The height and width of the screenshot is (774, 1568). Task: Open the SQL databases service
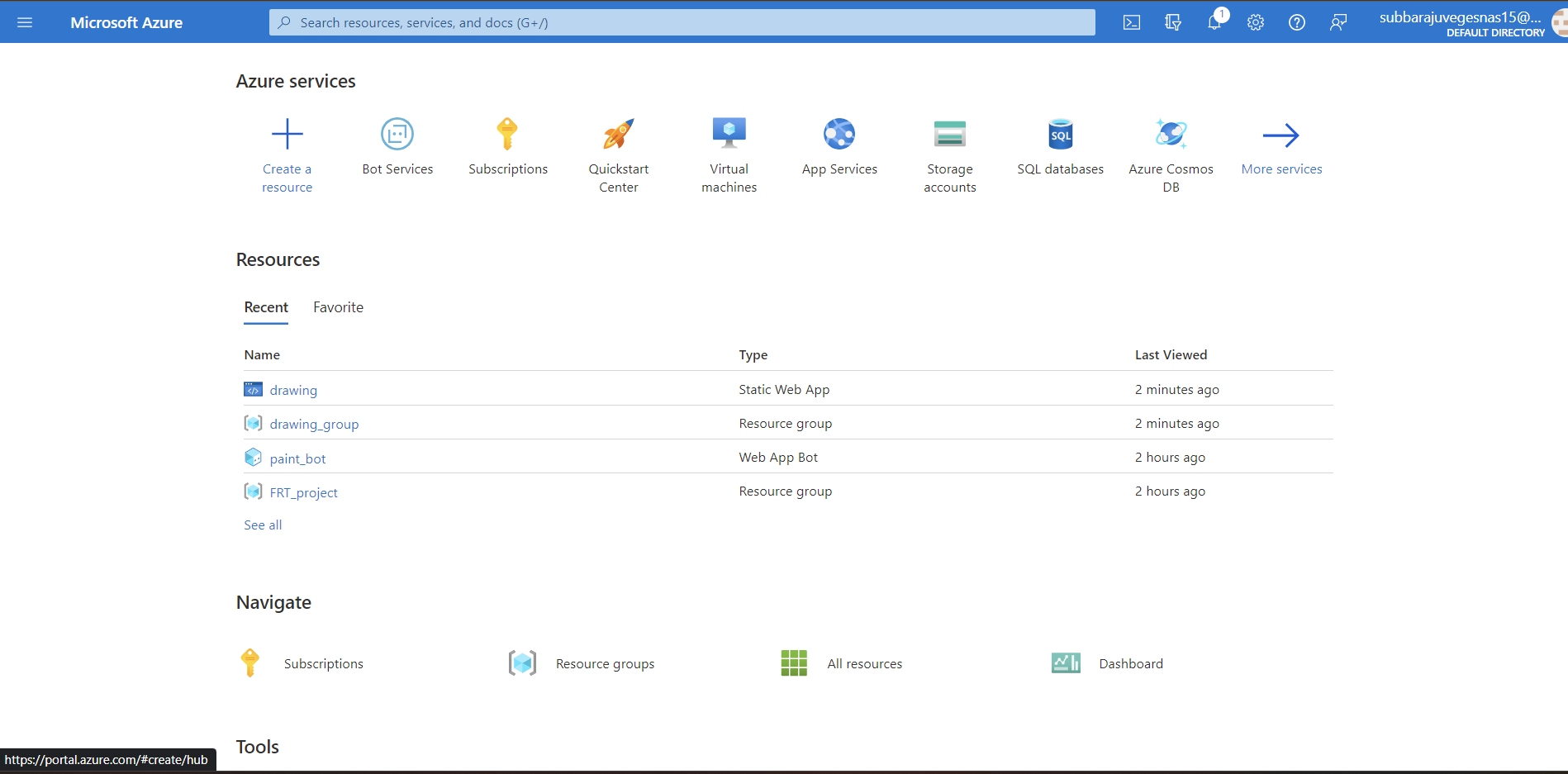pos(1060,134)
